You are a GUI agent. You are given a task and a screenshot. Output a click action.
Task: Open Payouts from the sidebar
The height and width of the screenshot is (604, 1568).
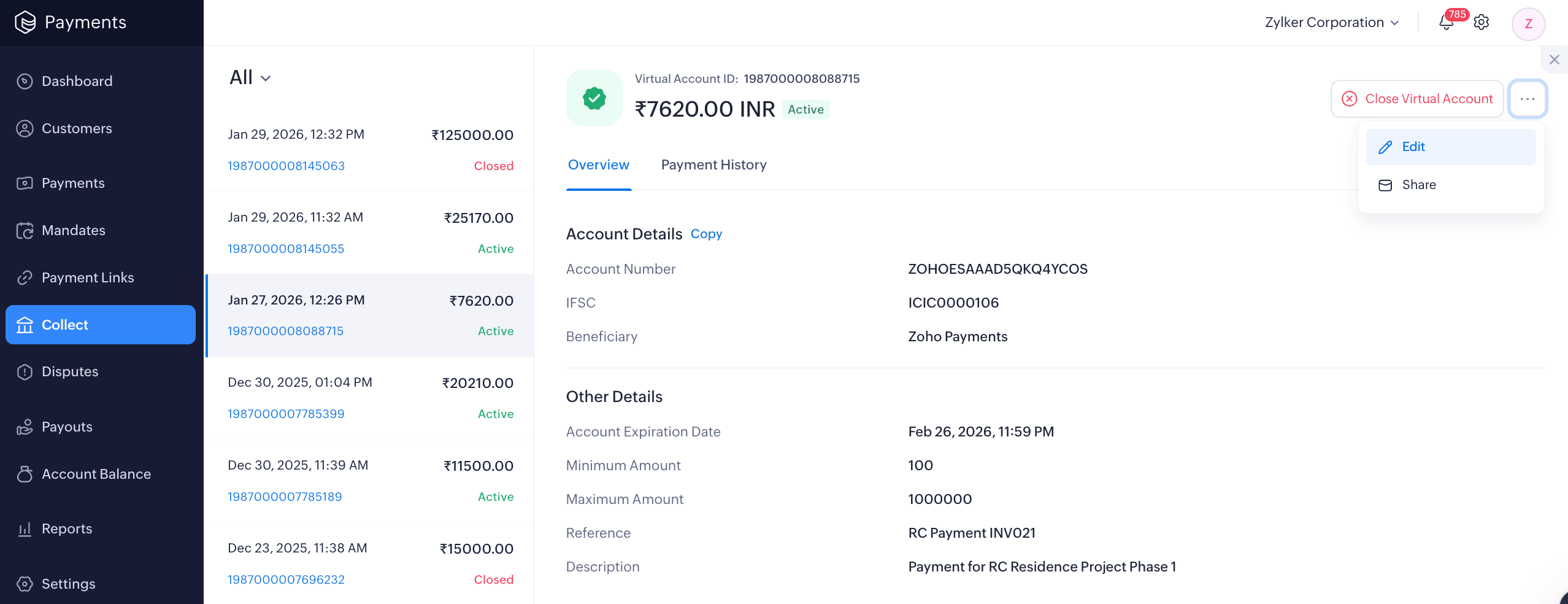tap(67, 427)
